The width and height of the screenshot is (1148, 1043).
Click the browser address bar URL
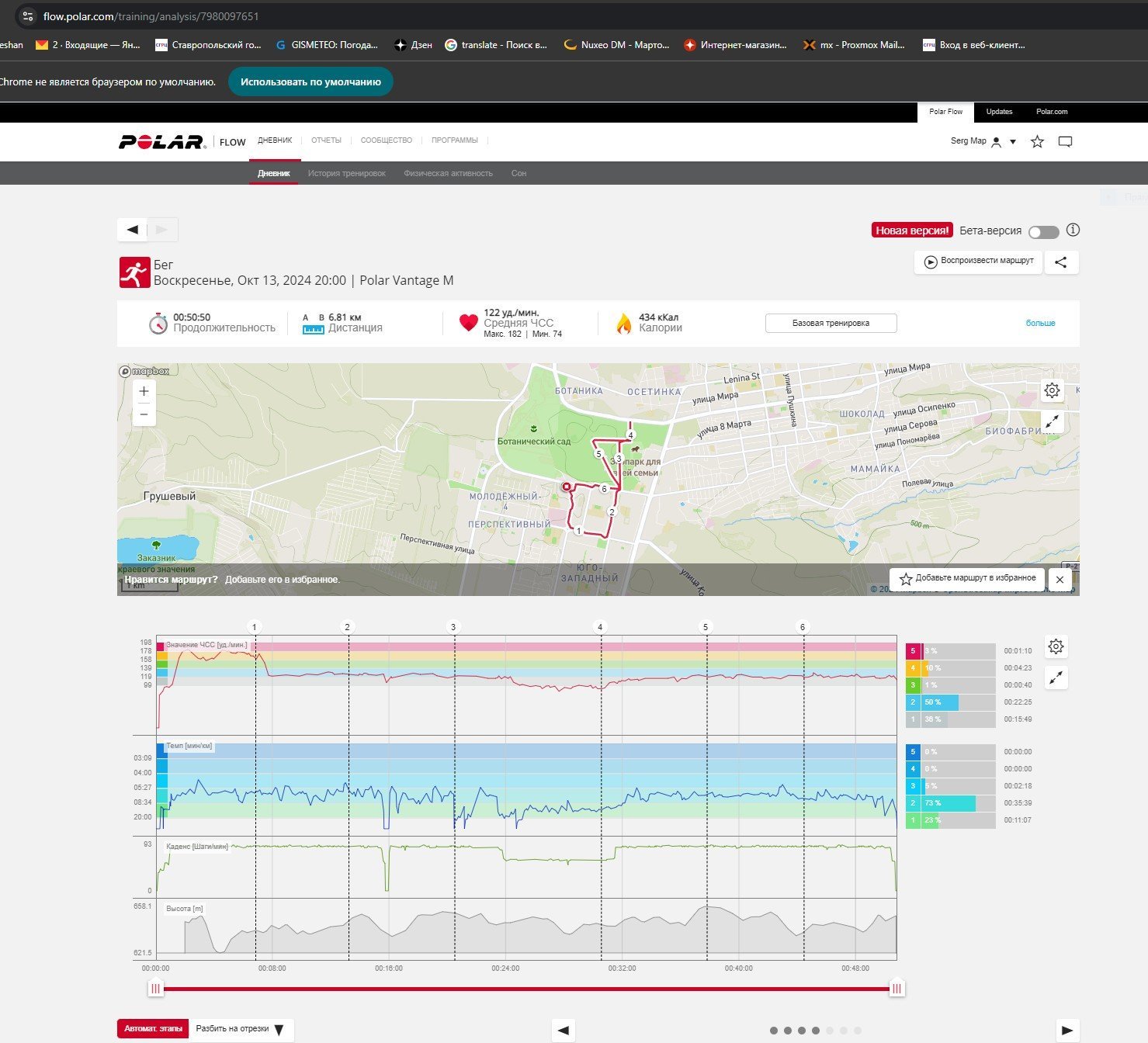click(x=151, y=16)
